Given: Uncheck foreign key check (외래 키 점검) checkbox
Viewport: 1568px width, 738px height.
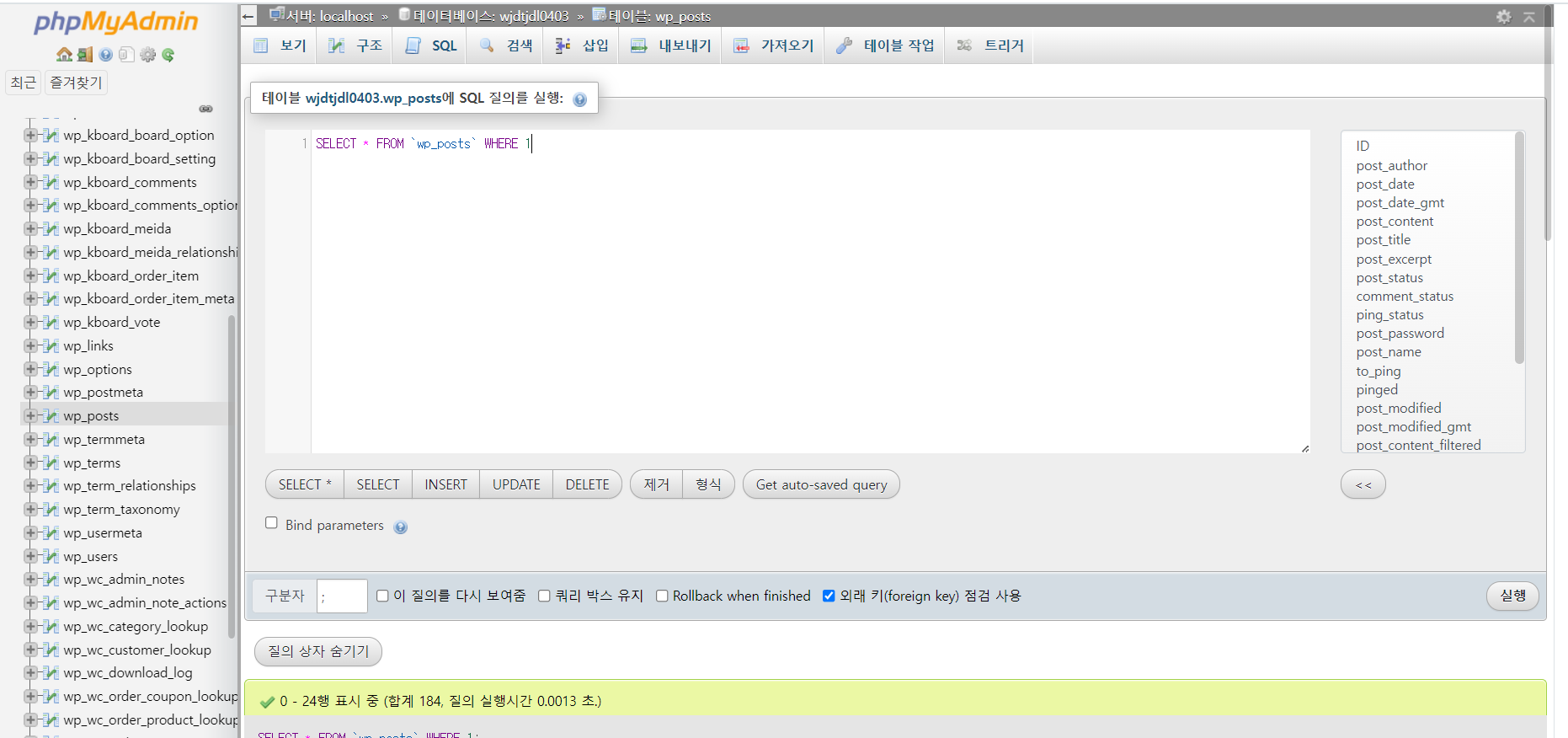Looking at the screenshot, I should [829, 596].
